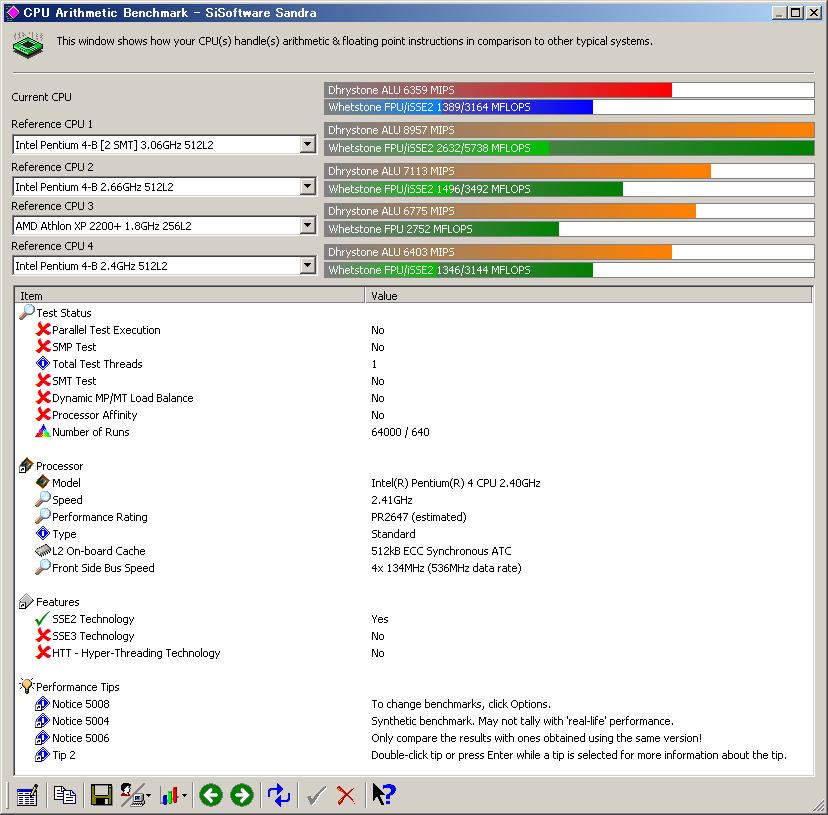Click the Processor section icon
Viewport: 828px width, 815px height.
click(26, 465)
